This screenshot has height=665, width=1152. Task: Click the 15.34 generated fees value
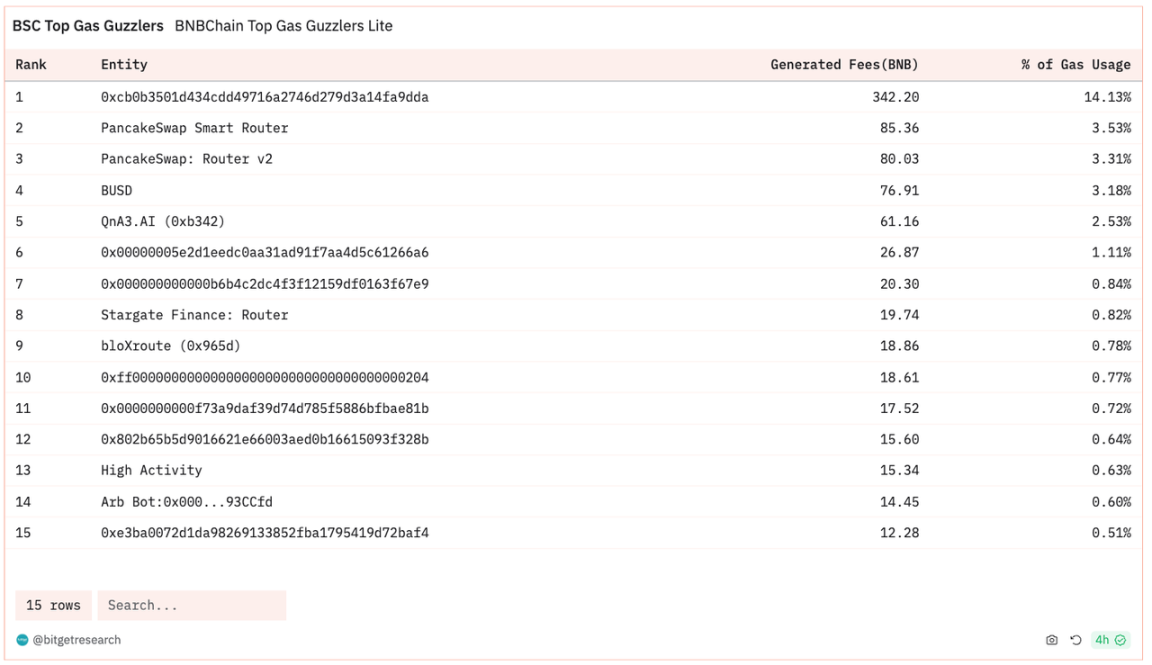899,470
